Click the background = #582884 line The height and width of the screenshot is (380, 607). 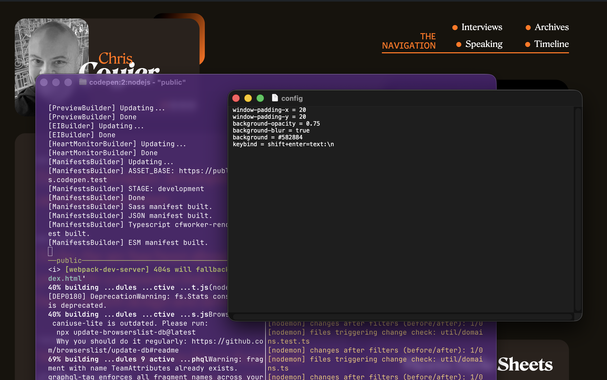(267, 137)
